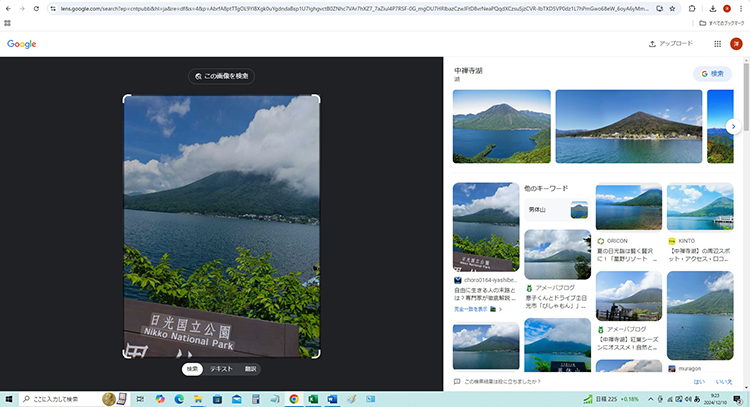Click the この画像を検索 button
The width and height of the screenshot is (750, 407).
(221, 76)
